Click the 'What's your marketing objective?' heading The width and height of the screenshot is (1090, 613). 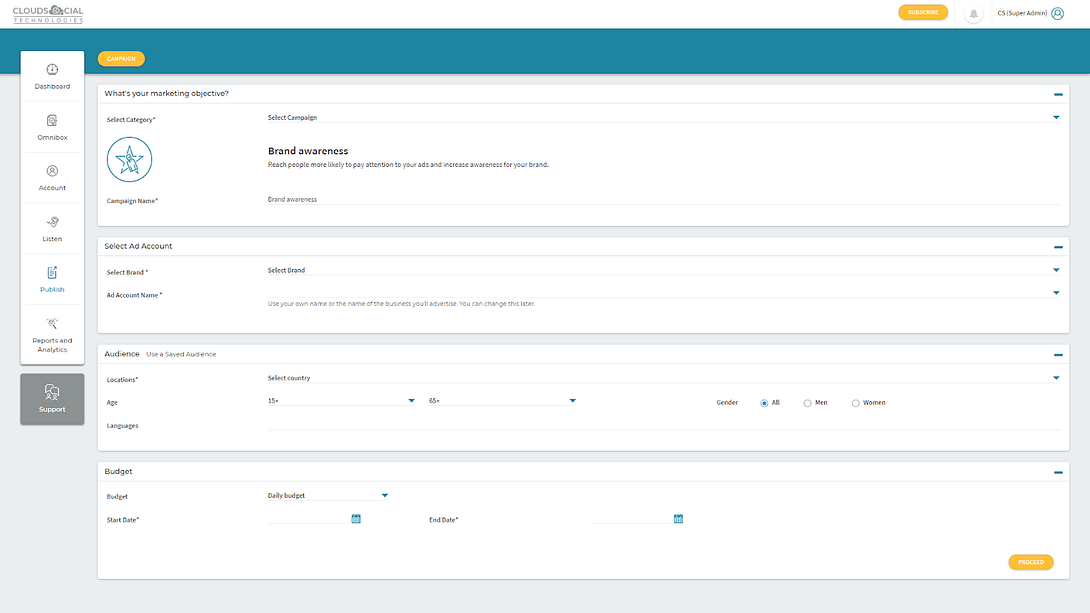coord(166,94)
